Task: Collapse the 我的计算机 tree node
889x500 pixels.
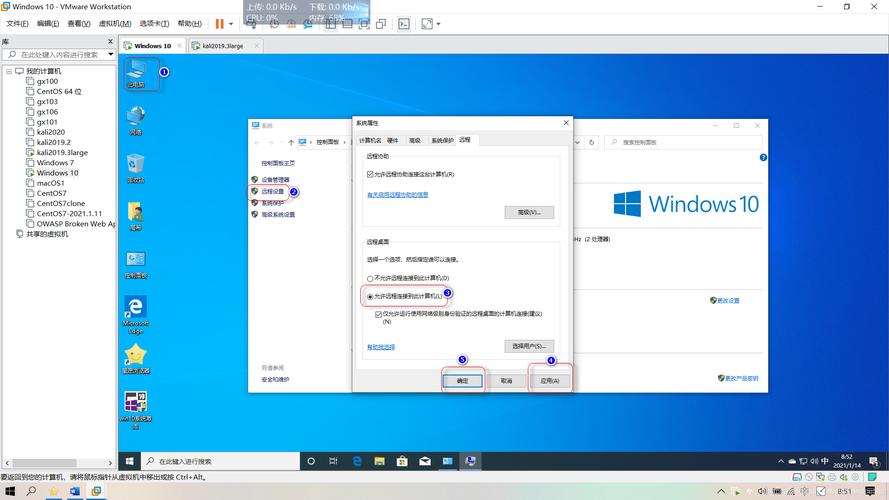Action: click(9, 71)
